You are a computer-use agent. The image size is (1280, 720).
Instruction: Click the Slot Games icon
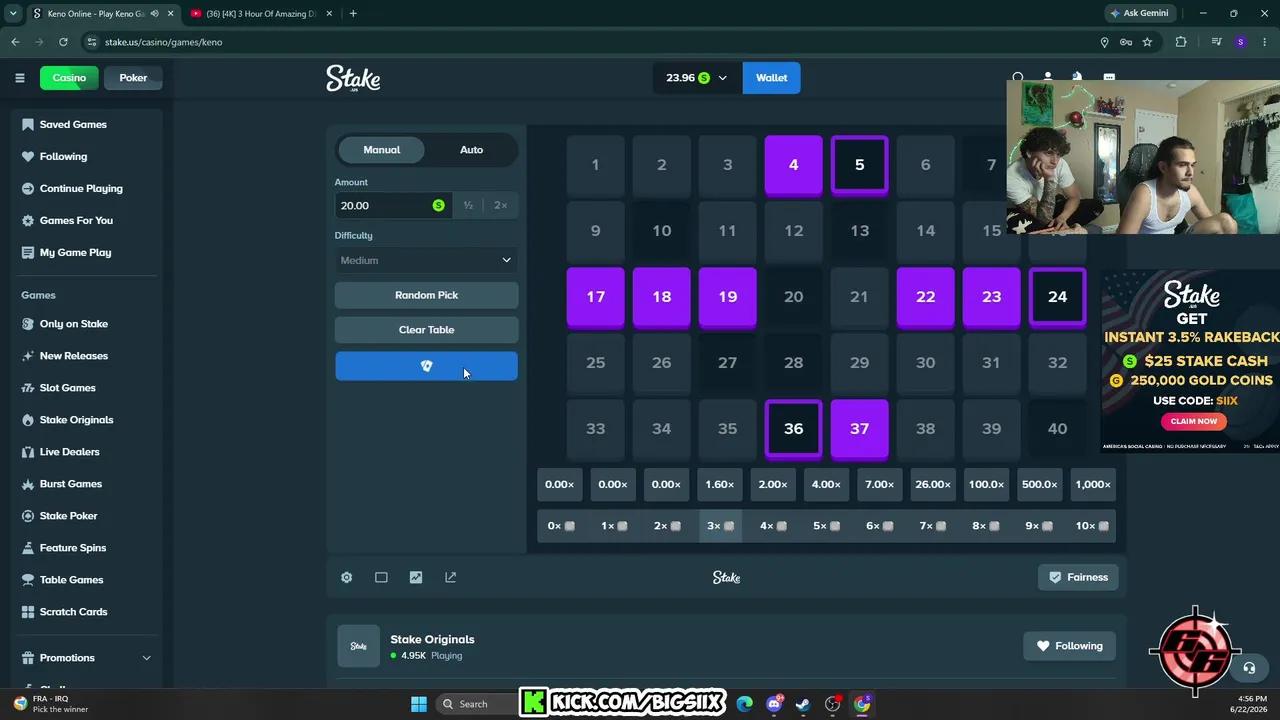coord(28,388)
